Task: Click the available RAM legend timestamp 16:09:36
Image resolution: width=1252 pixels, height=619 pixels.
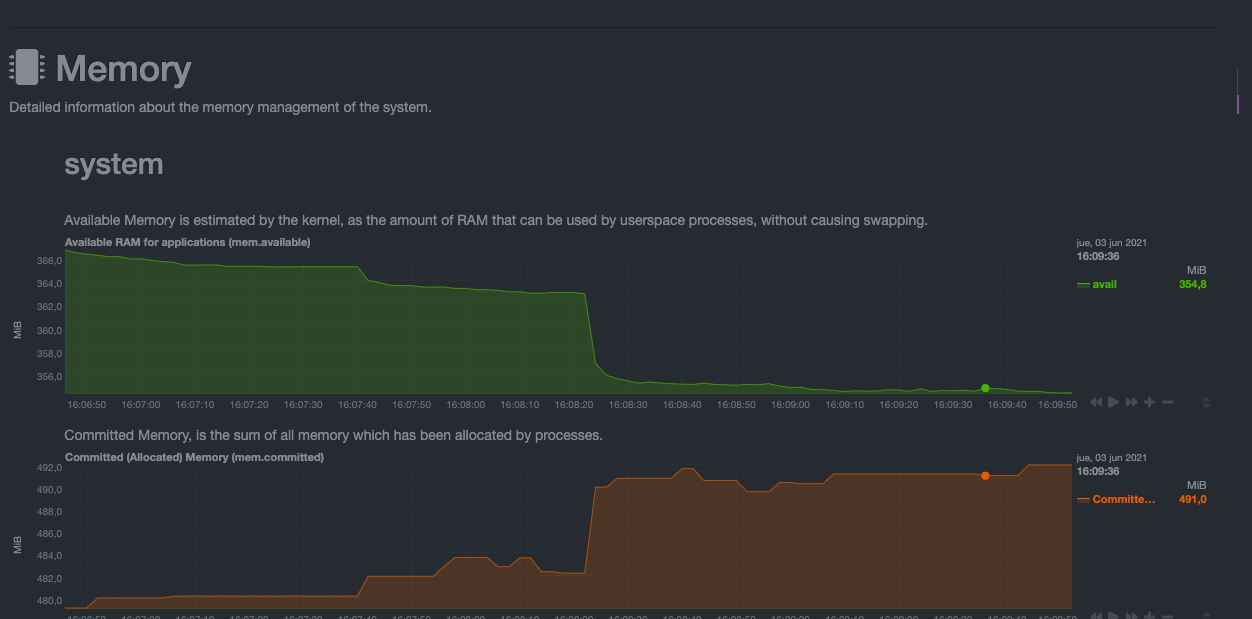Action: 1097,256
